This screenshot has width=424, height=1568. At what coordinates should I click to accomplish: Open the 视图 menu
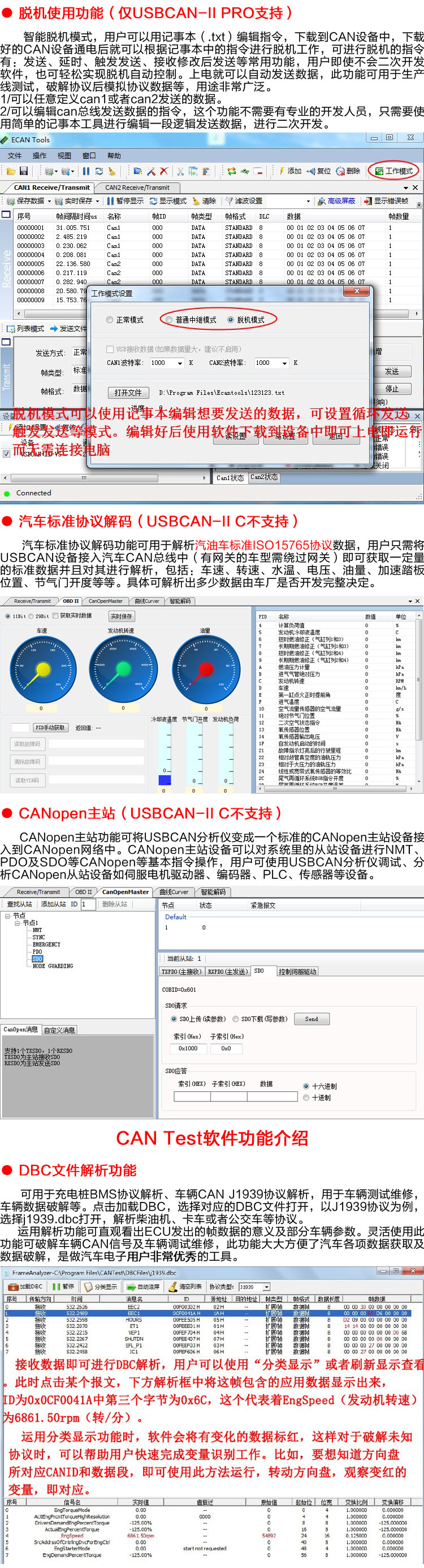point(64,155)
